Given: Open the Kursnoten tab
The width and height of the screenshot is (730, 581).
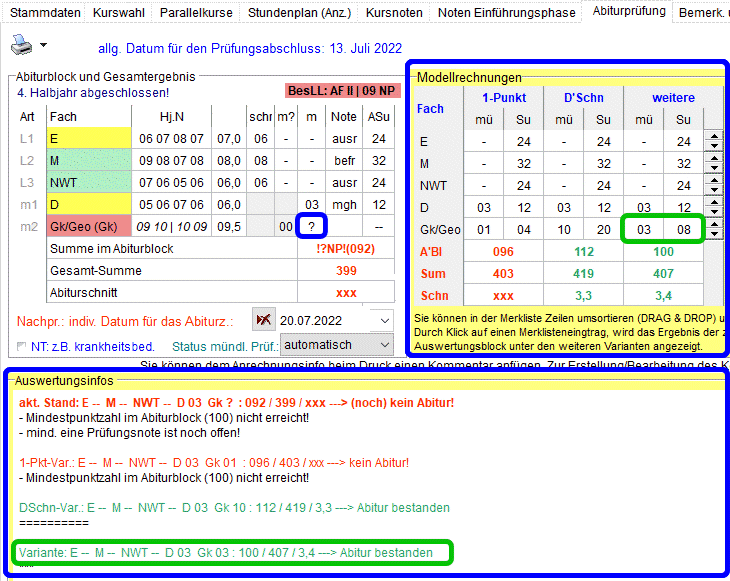Looking at the screenshot, I should click(x=395, y=13).
